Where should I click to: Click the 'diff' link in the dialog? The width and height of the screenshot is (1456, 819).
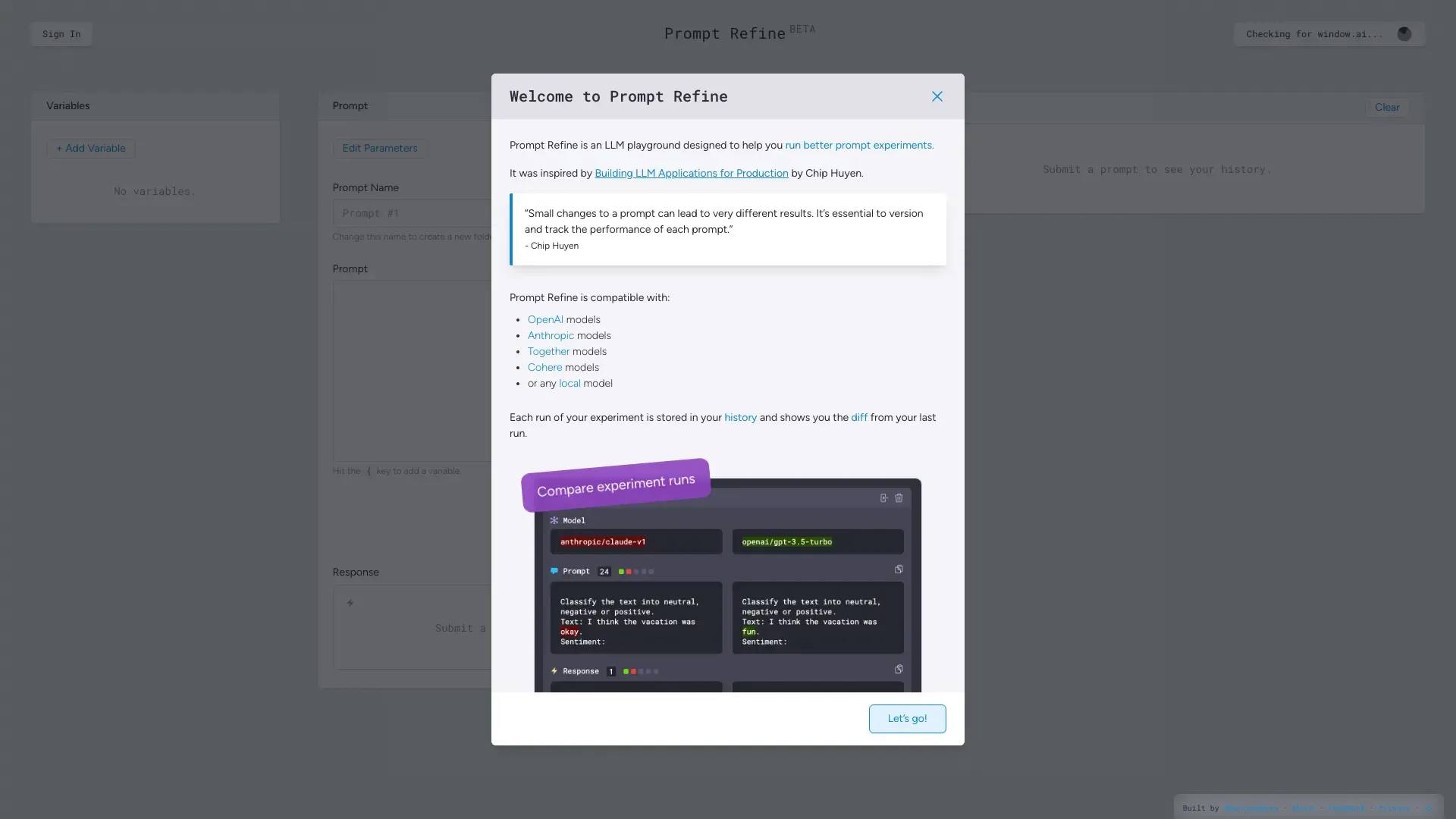(x=858, y=417)
